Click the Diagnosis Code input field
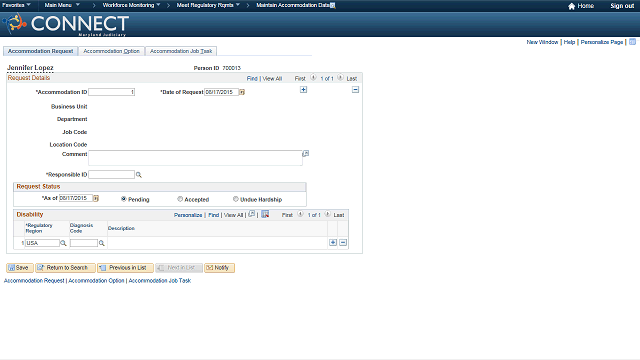Viewport: 640px width, 360px height. 84,243
